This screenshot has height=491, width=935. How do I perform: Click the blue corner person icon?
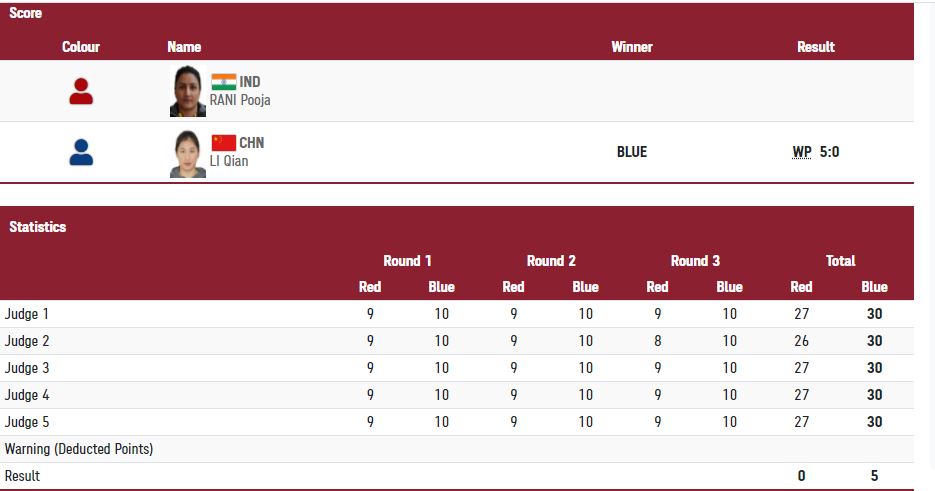tap(81, 152)
